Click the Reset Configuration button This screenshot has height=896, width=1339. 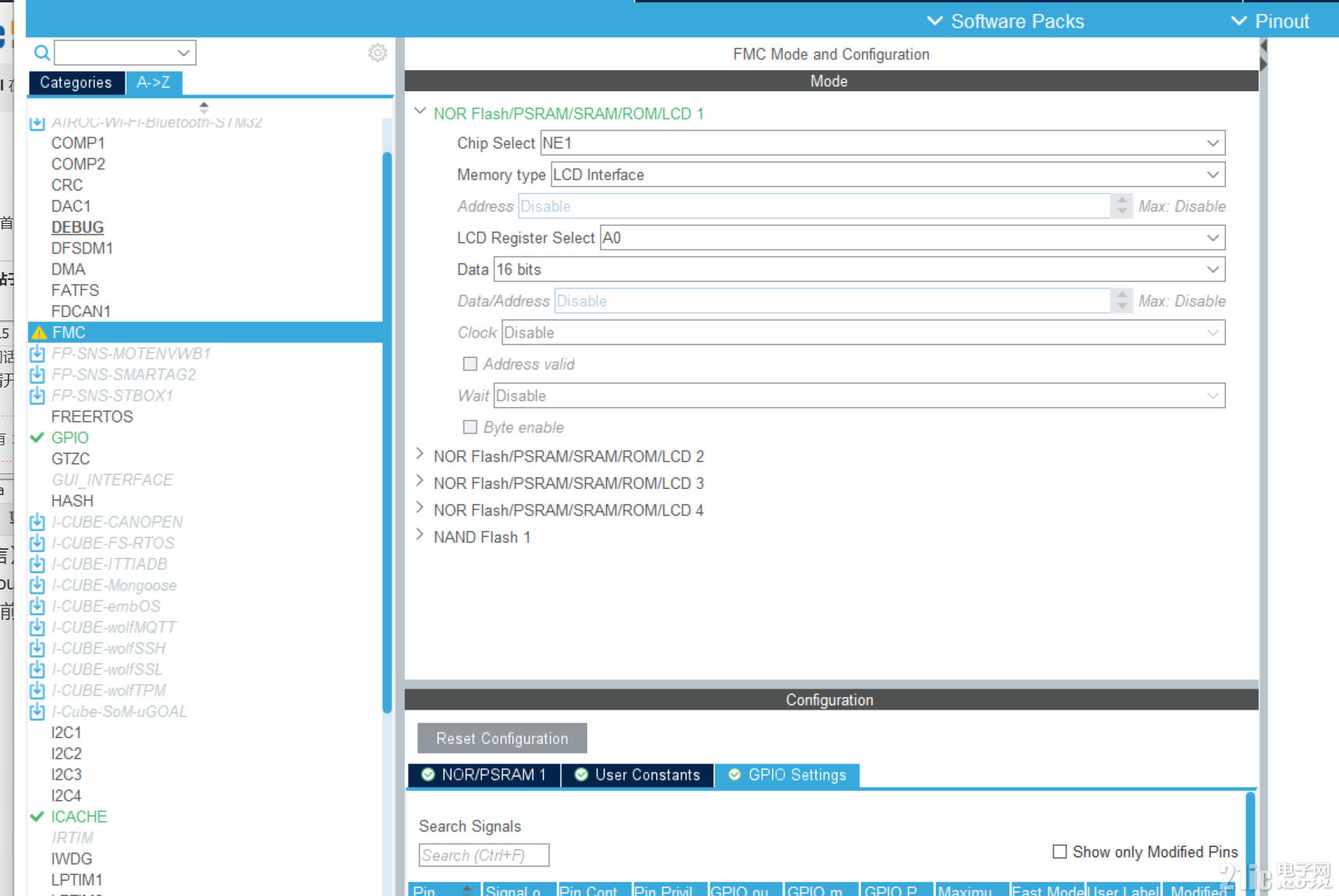(x=502, y=738)
